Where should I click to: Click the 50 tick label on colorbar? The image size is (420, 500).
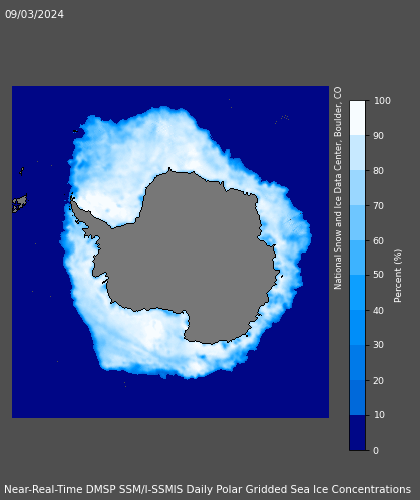[379, 275]
